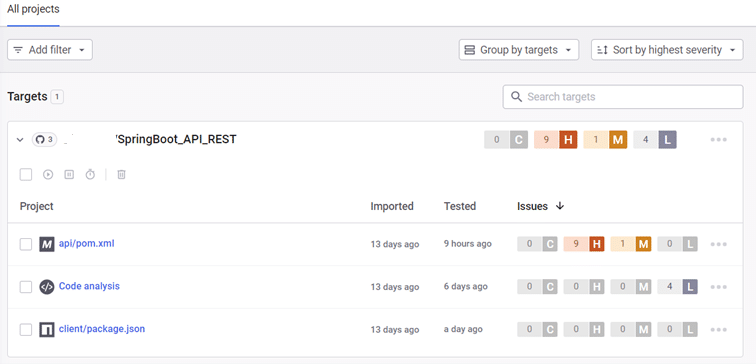This screenshot has width=756, height=364.
Task: Open the Add filter dropdown
Action: pyautogui.click(x=50, y=50)
